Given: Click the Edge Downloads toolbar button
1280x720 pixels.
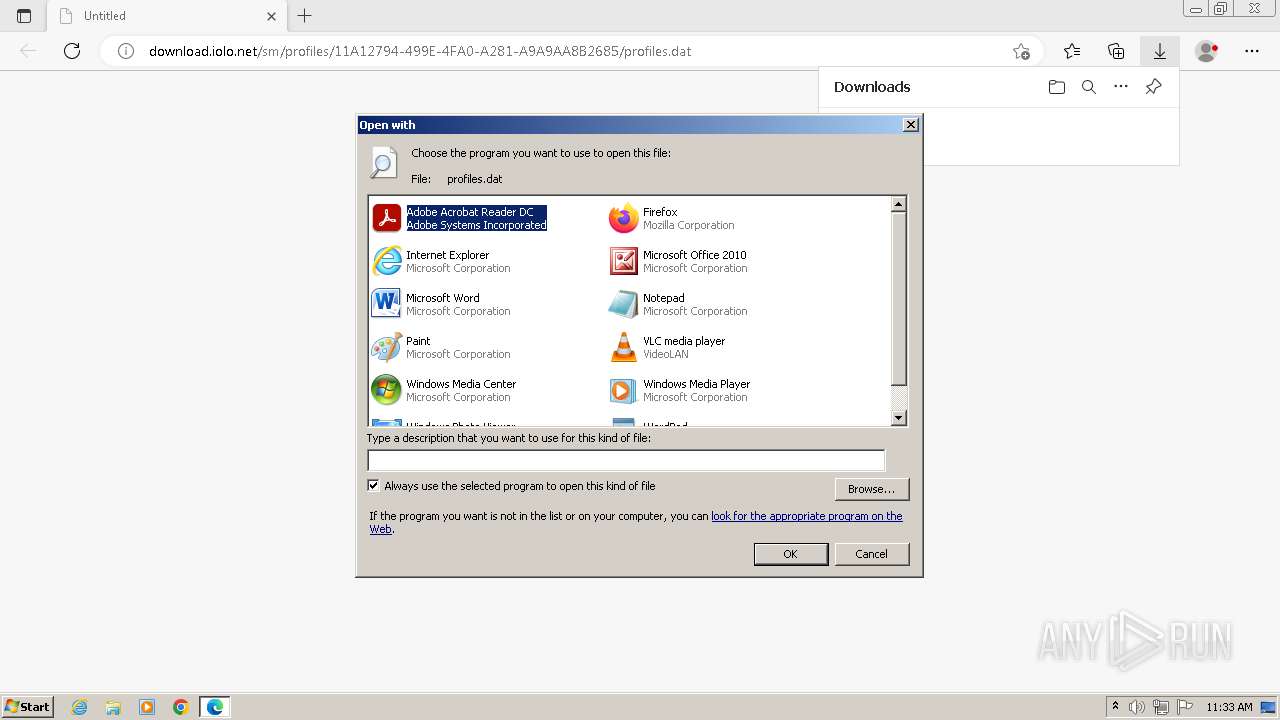Looking at the screenshot, I should [1160, 51].
